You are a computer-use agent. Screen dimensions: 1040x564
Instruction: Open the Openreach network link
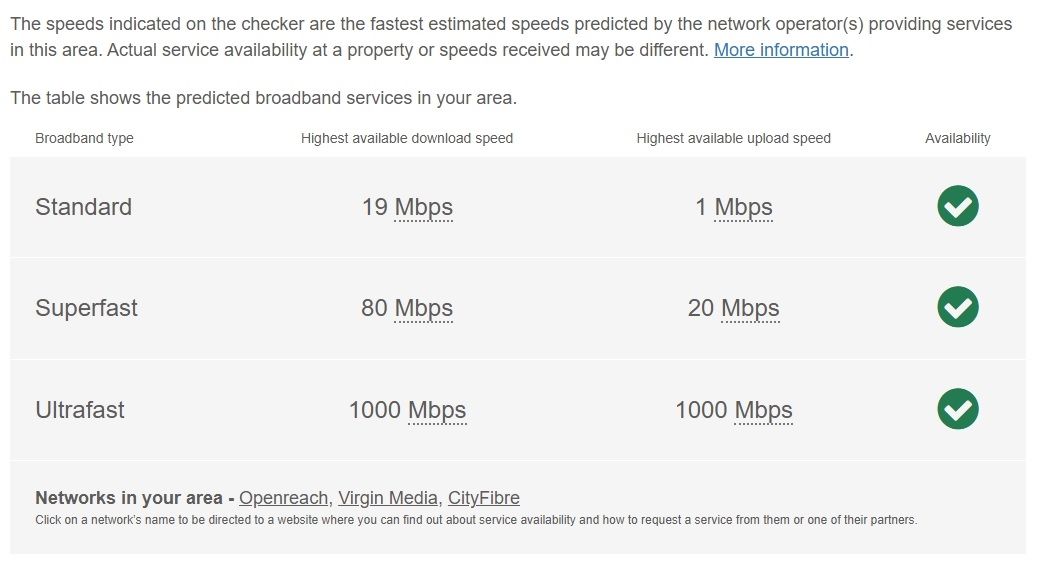[283, 498]
